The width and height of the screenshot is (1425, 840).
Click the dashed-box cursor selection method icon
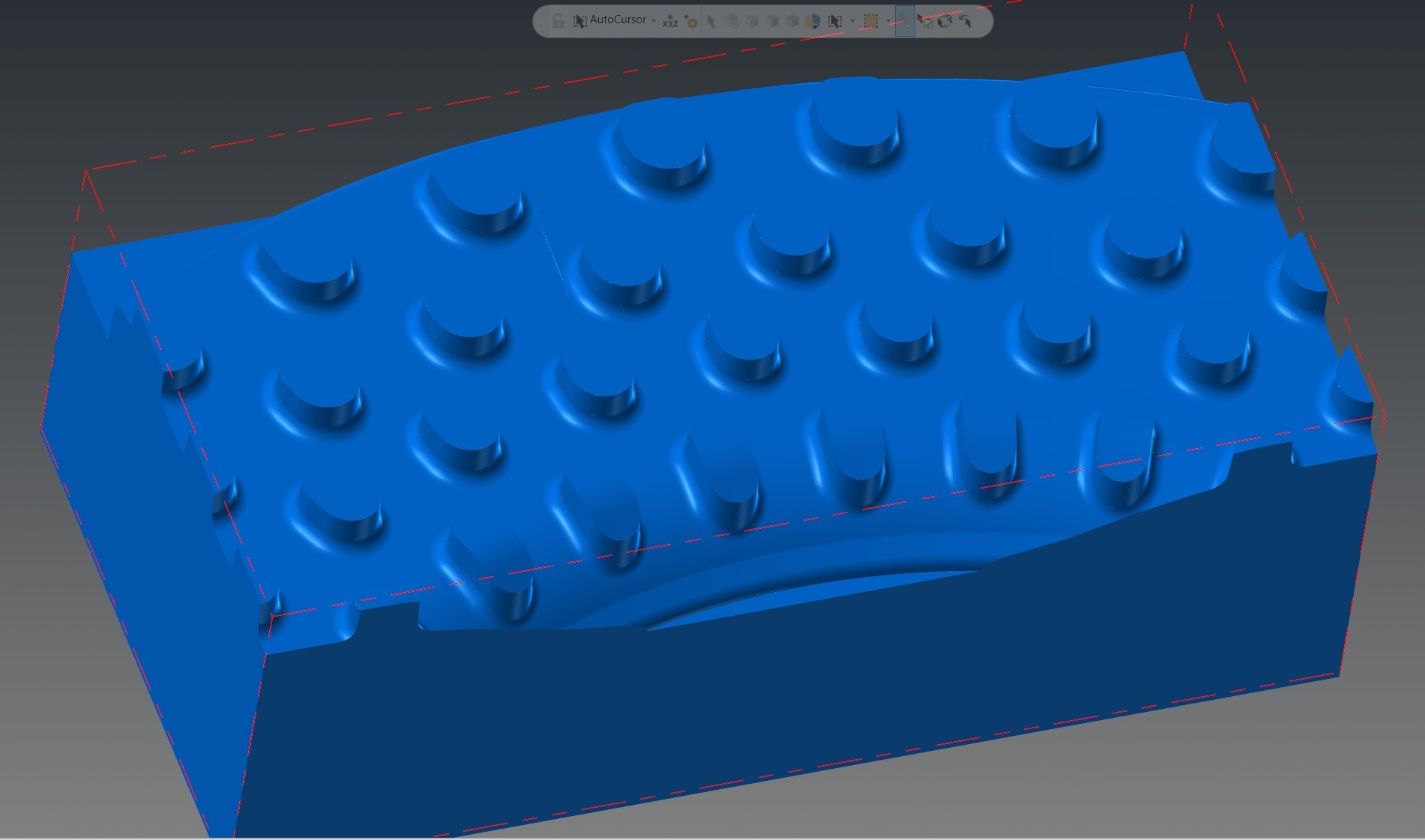click(x=835, y=22)
